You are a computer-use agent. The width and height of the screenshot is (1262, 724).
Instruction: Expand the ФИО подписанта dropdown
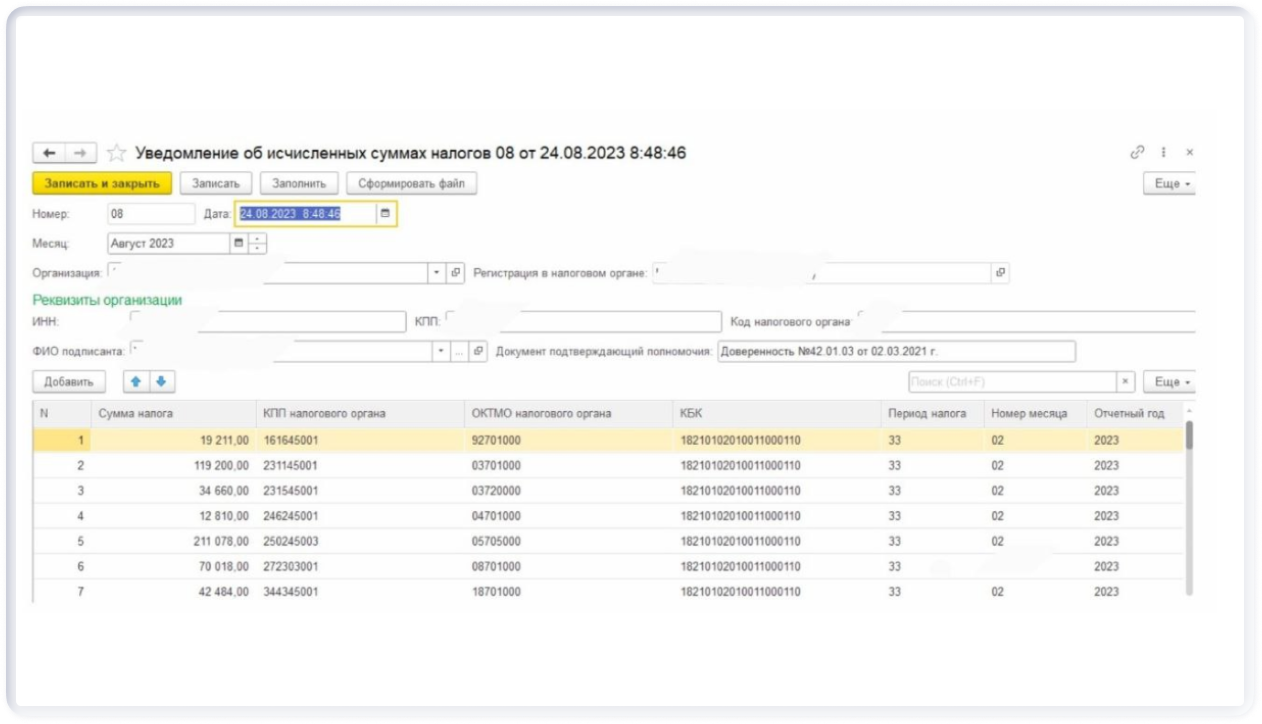click(441, 351)
